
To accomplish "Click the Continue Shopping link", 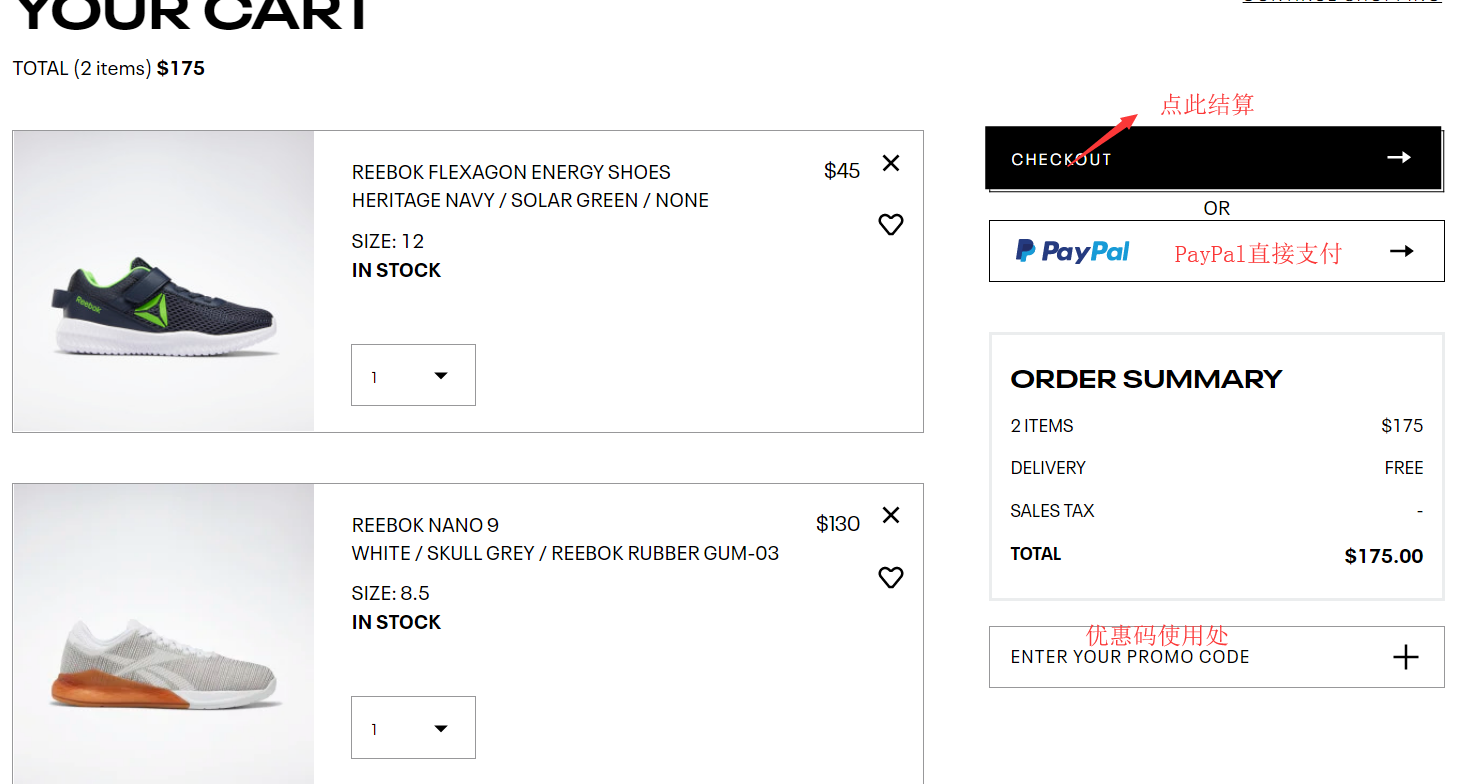I will click(1341, 2).
